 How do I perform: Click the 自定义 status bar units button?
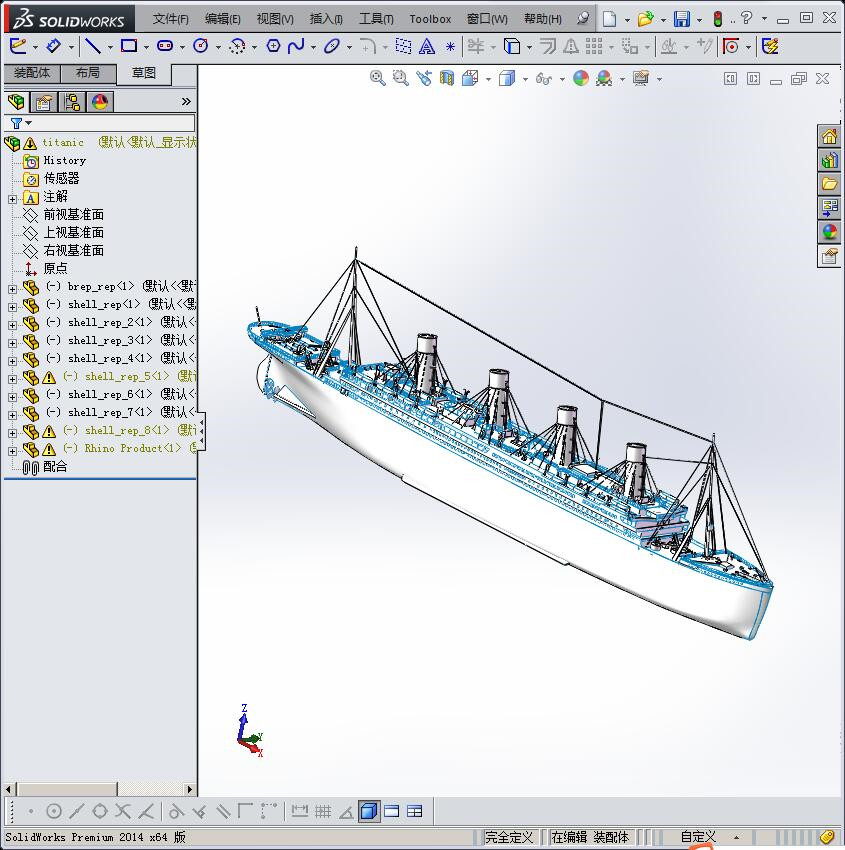click(x=698, y=837)
